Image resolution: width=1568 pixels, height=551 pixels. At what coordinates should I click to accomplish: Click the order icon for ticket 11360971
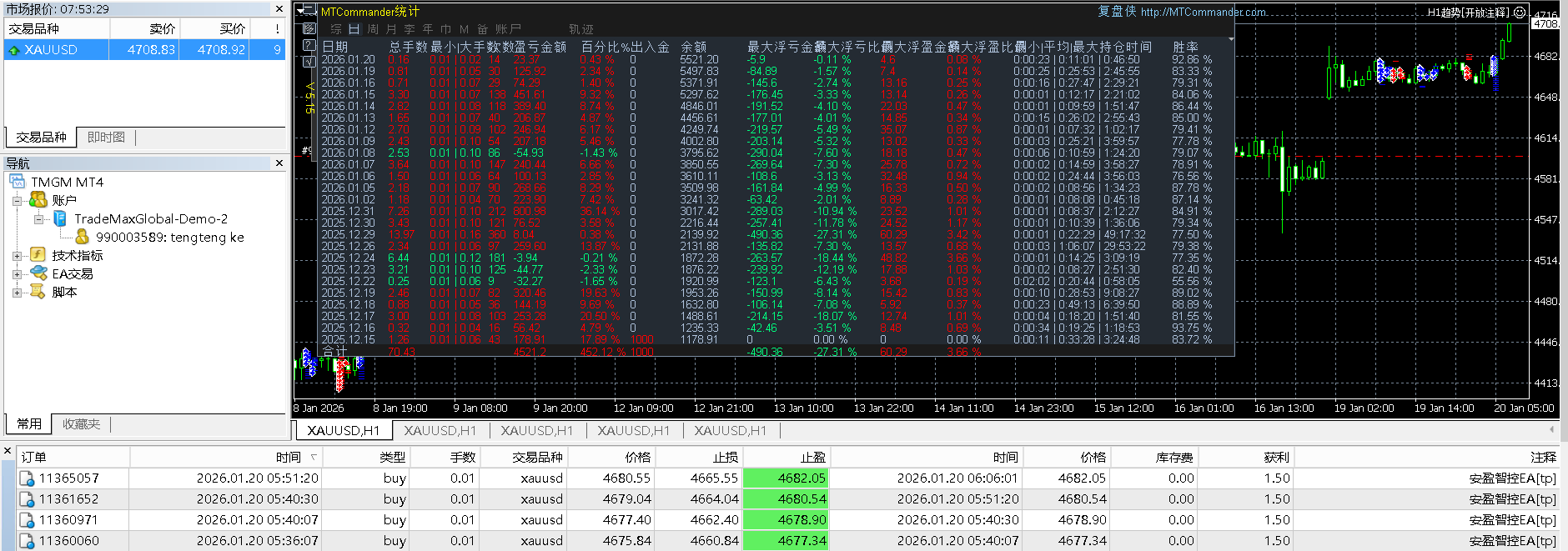[x=28, y=520]
